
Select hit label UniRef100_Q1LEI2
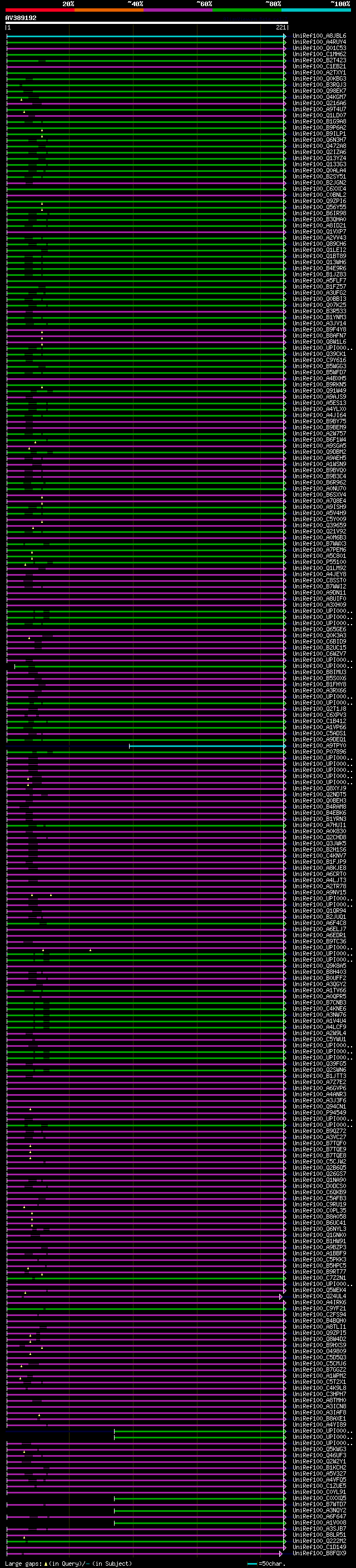(x=319, y=250)
